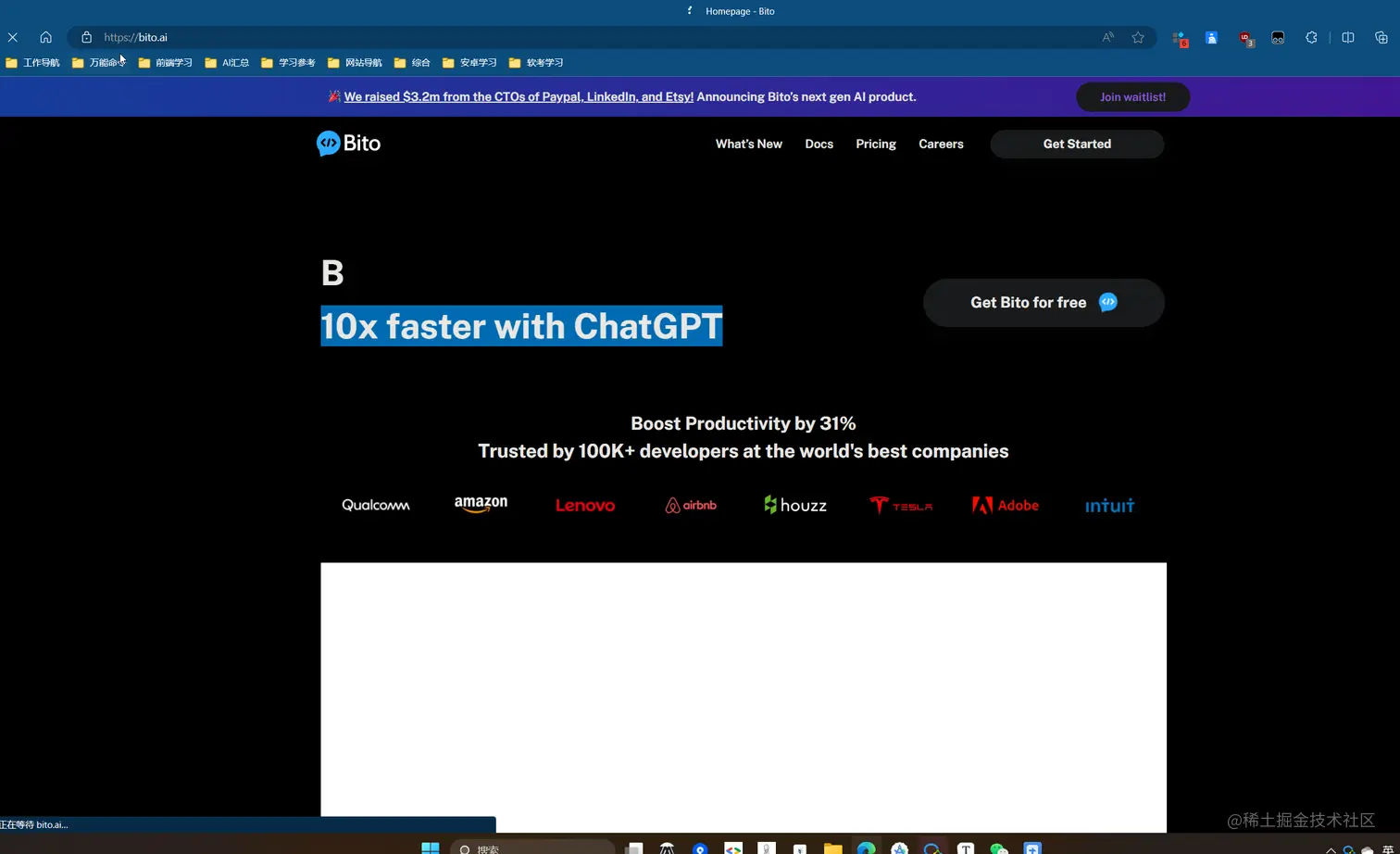The image size is (1400, 854).
Task: Open the Docs nav link
Action: [819, 144]
